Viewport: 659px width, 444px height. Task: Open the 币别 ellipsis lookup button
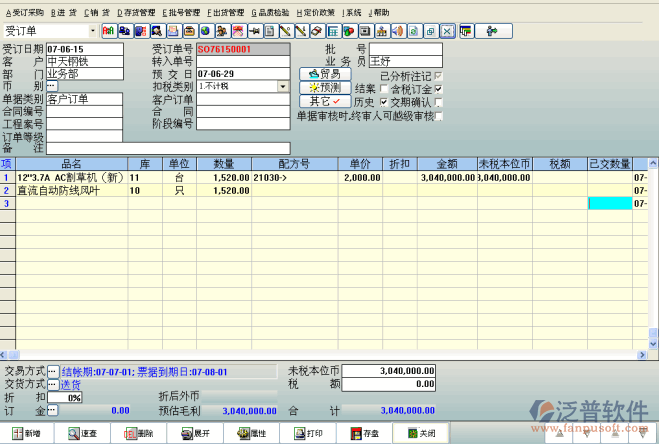click(53, 87)
